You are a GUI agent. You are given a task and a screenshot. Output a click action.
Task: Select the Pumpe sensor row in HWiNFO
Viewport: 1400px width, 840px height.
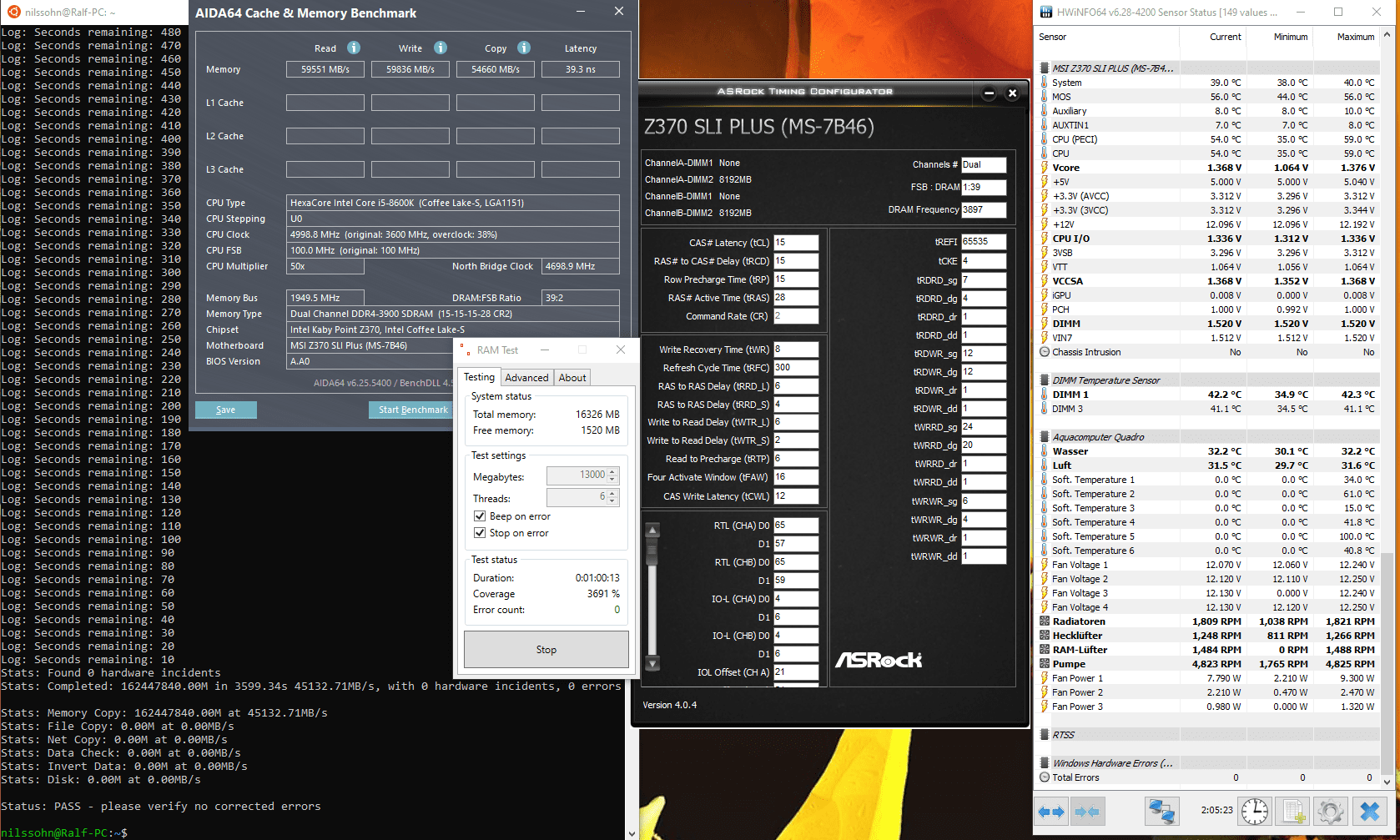pos(1208,664)
